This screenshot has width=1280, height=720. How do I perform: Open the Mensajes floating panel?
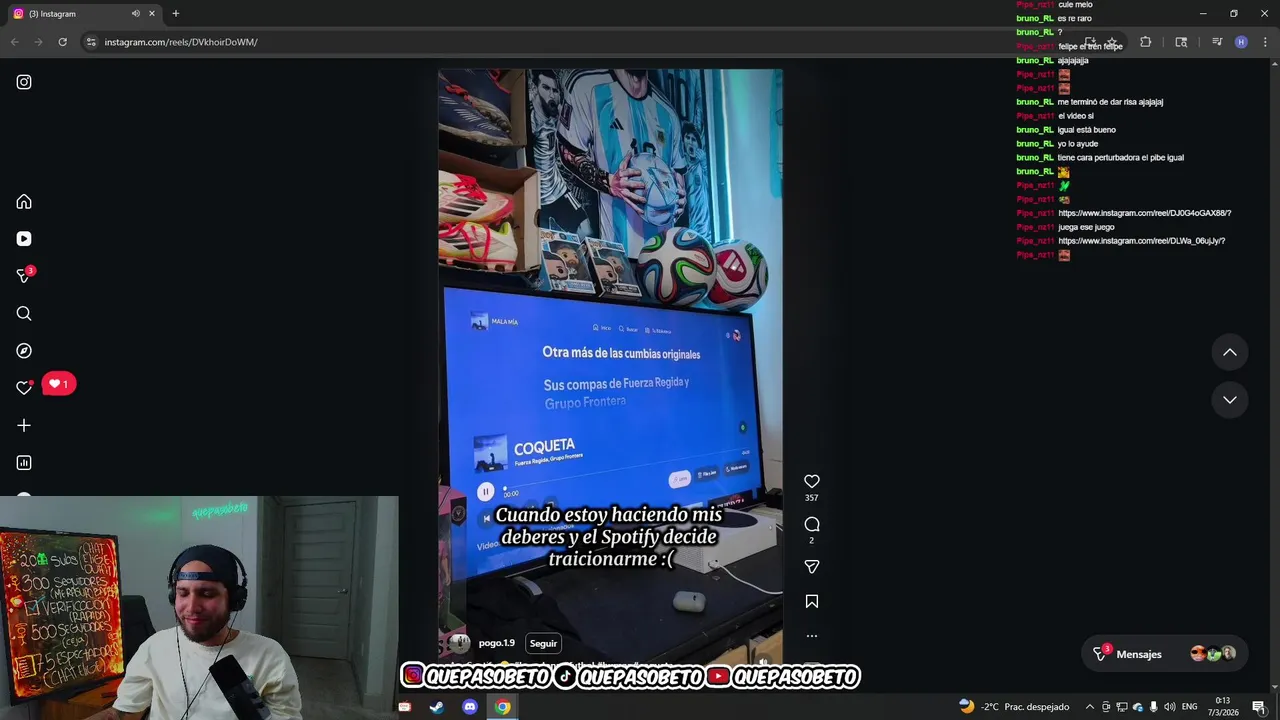click(x=1166, y=654)
